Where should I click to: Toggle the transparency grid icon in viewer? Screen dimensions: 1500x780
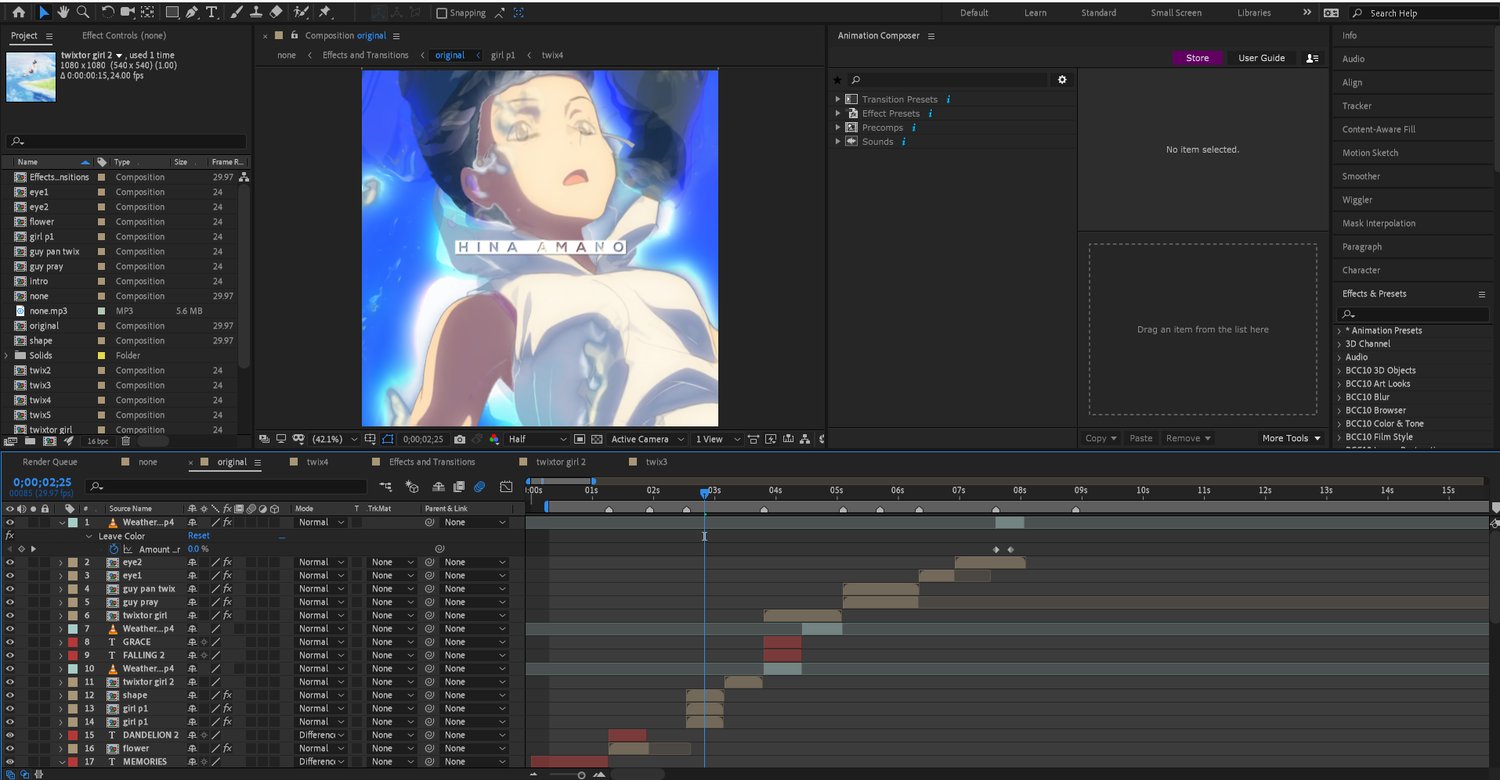(x=597, y=439)
